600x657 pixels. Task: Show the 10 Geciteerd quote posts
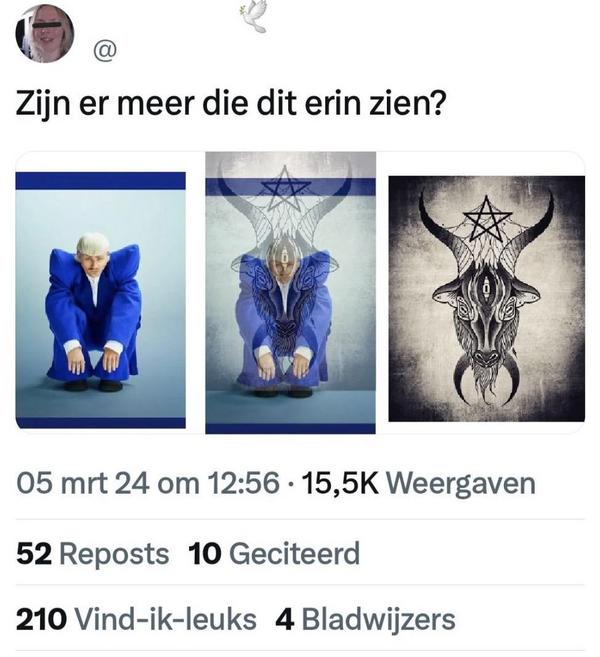pos(274,553)
